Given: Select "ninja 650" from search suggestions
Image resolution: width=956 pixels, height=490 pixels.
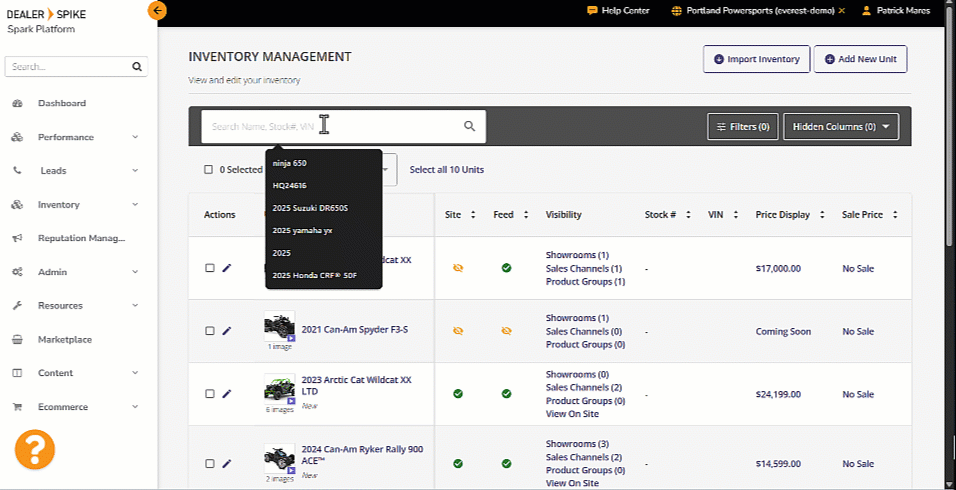Looking at the screenshot, I should pos(290,163).
